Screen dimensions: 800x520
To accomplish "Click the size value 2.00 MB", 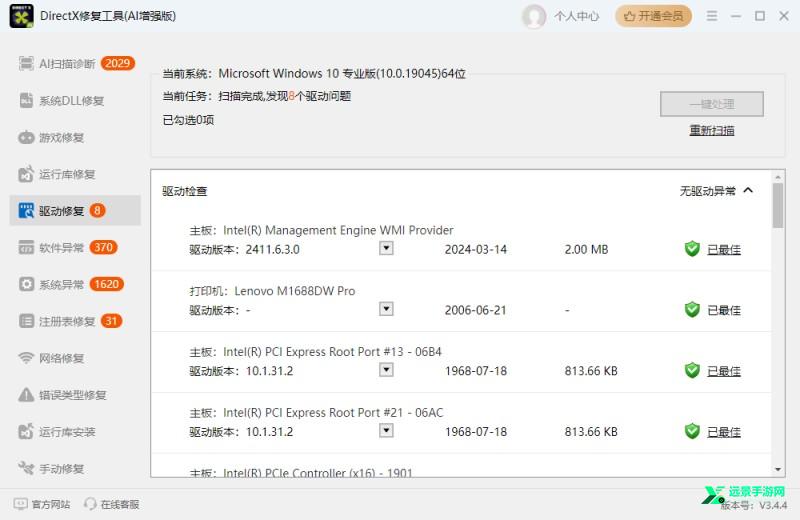I will pyautogui.click(x=586, y=250).
